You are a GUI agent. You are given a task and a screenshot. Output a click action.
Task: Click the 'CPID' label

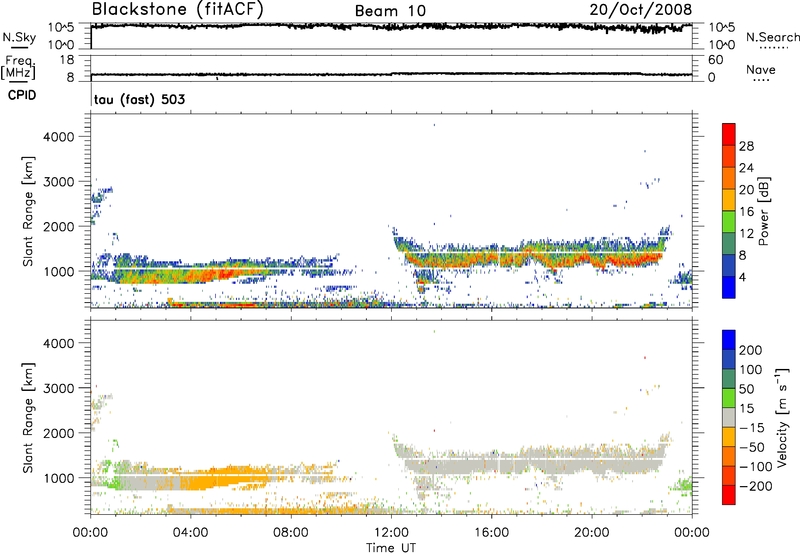[22, 95]
